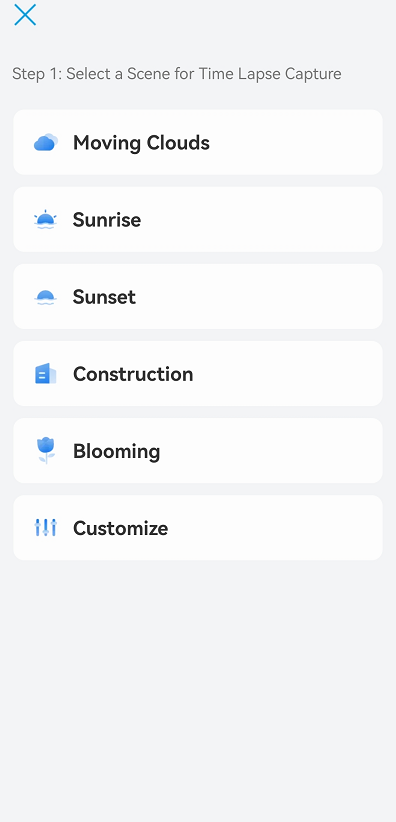The height and width of the screenshot is (822, 396).
Task: Choose Sunrise as the time lapse scene
Action: click(198, 219)
